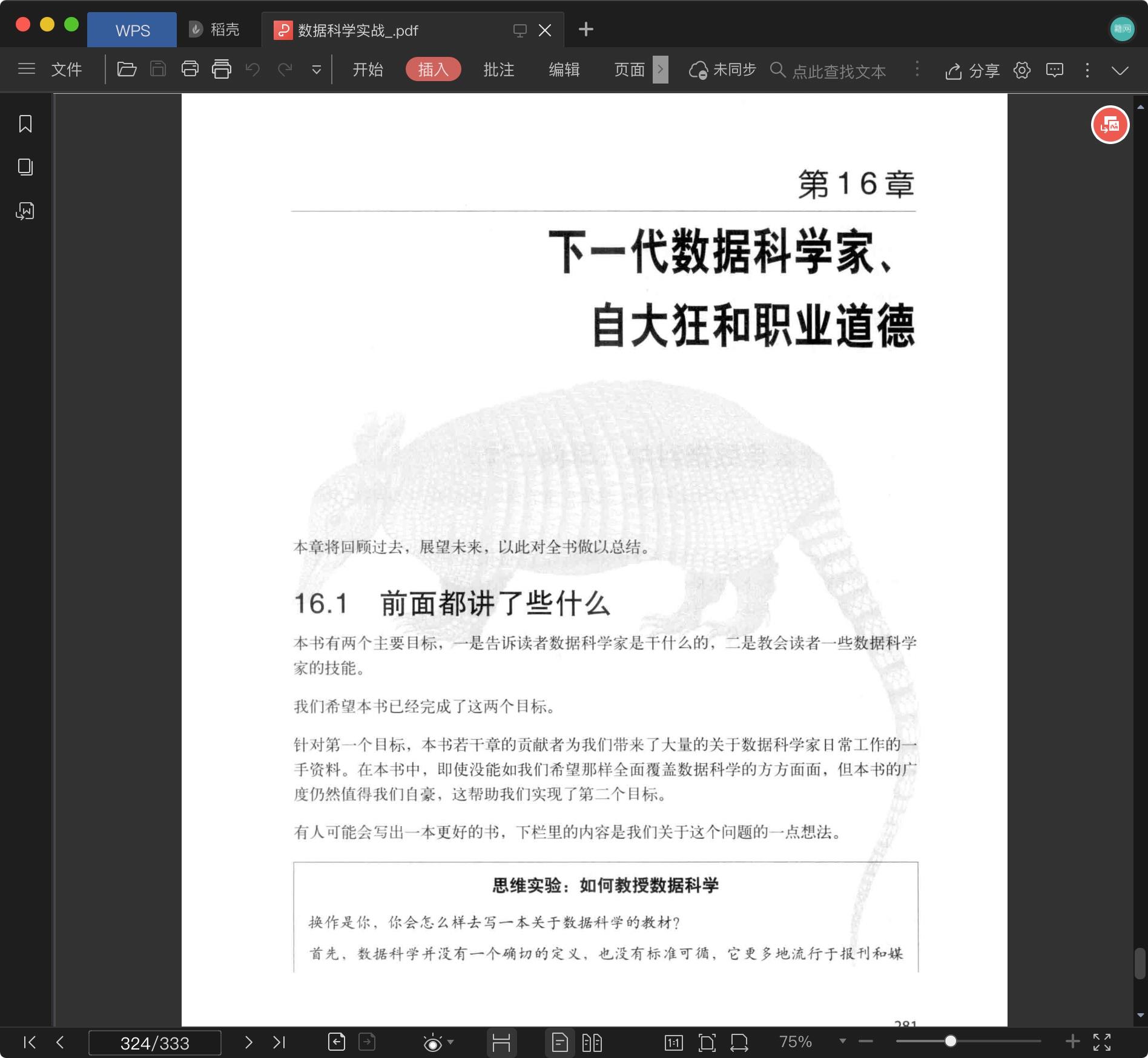The width and height of the screenshot is (1148, 1058).
Task: Select single page view
Action: [x=560, y=1042]
